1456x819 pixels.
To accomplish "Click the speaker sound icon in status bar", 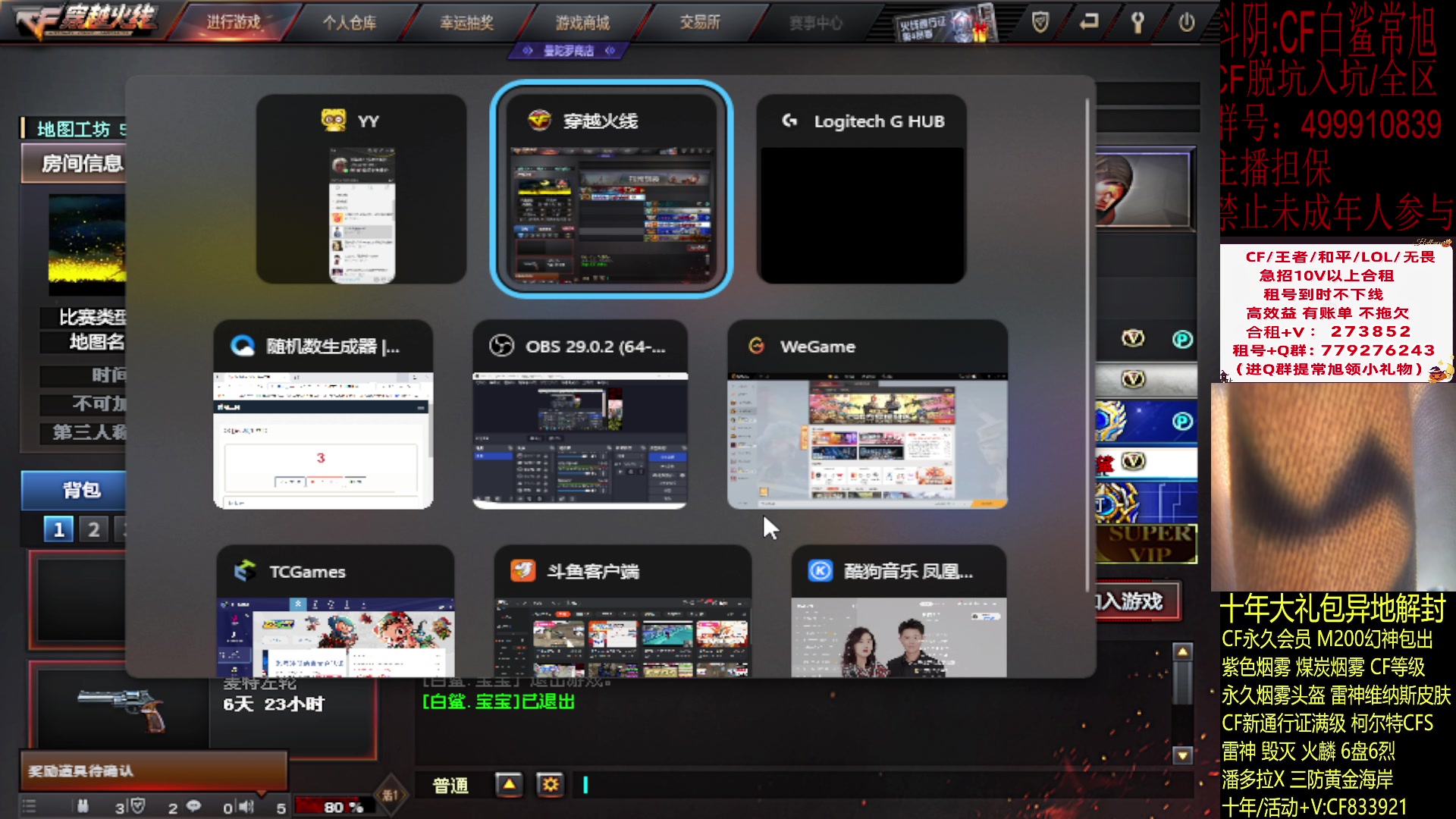I will point(246,806).
